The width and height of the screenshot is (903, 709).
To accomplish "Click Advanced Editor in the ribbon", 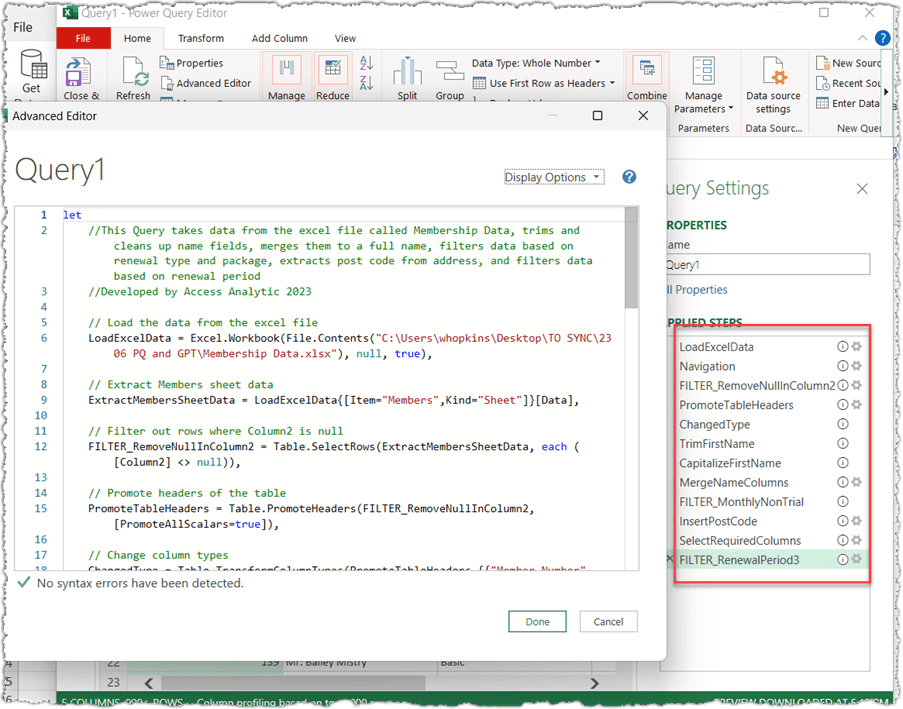I will click(x=206, y=83).
